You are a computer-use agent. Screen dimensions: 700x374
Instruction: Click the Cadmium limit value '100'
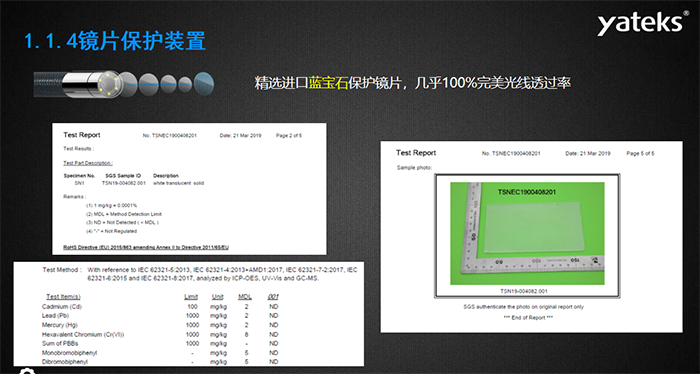coord(192,307)
